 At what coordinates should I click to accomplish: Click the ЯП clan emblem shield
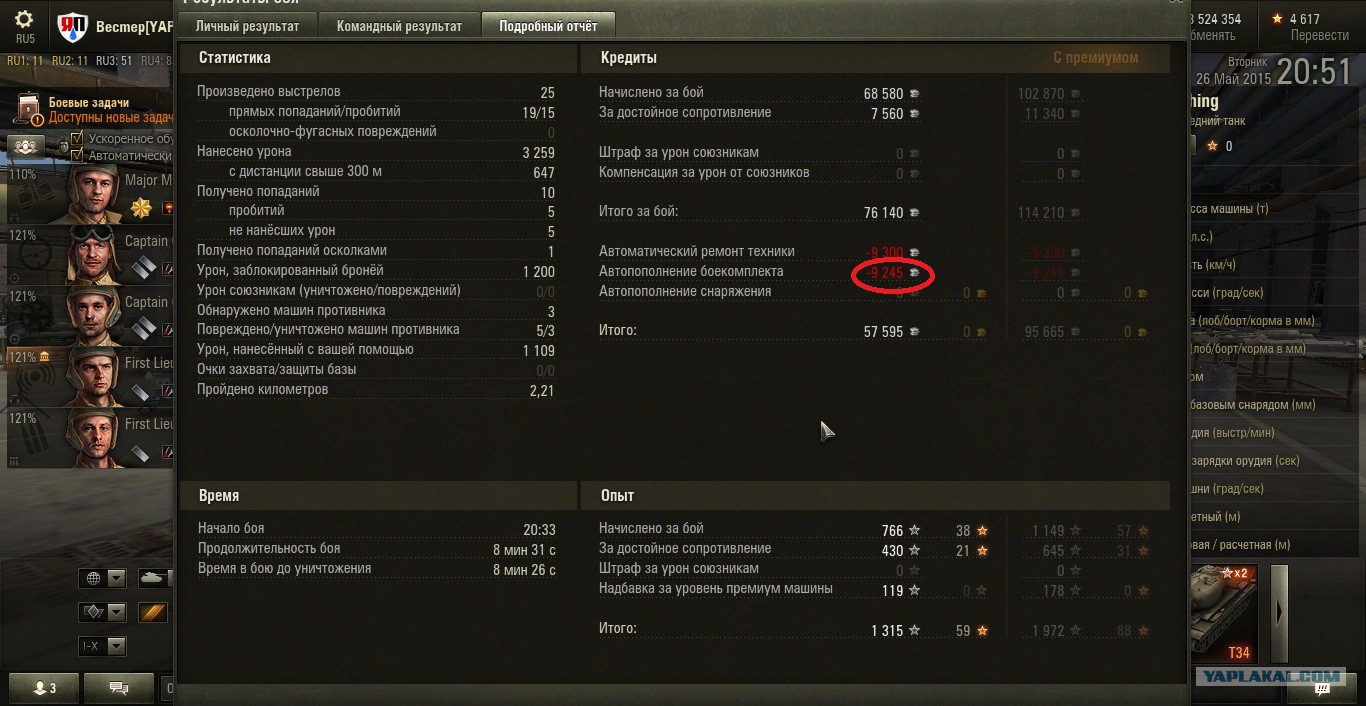(72, 28)
